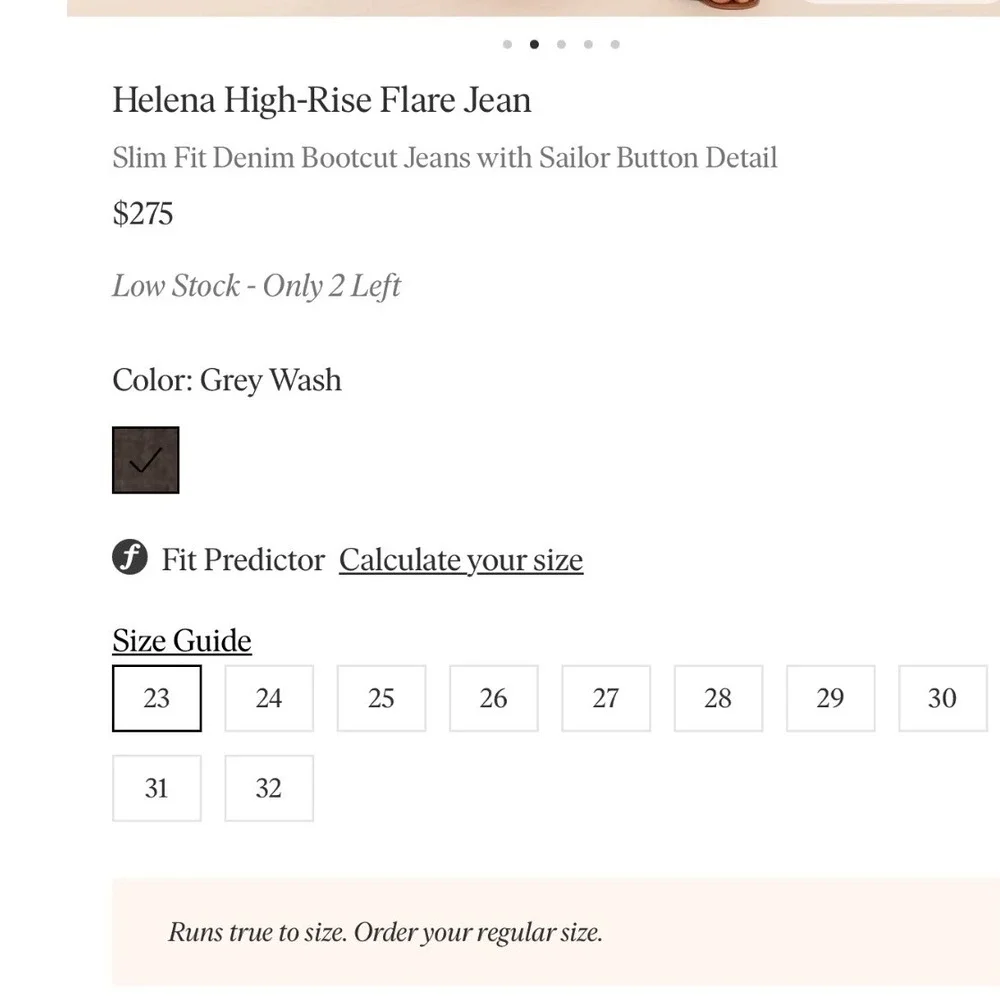The image size is (1000, 1000).
Task: Select size 28
Action: pyautogui.click(x=718, y=698)
